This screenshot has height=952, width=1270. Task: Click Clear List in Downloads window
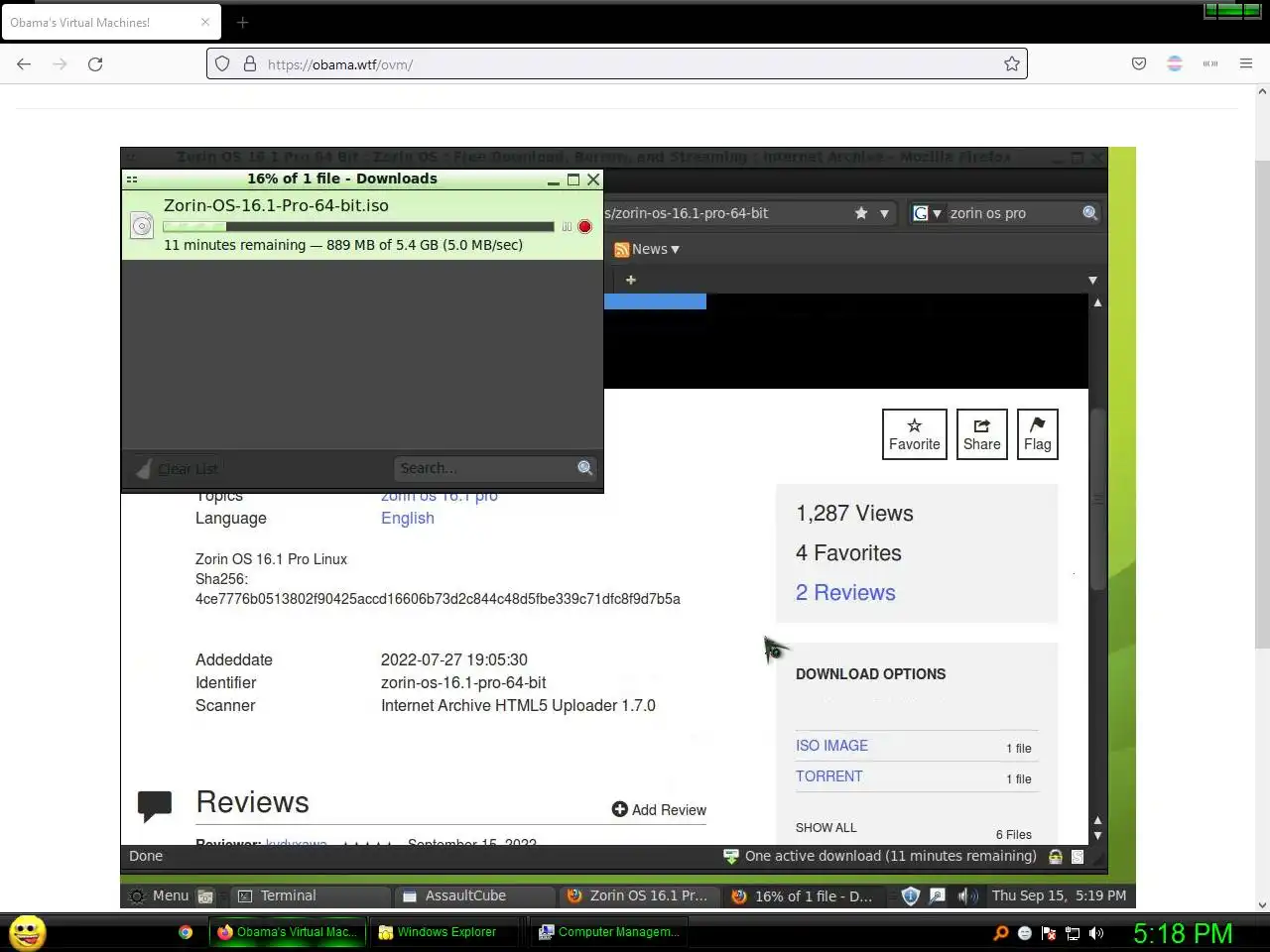pyautogui.click(x=177, y=469)
